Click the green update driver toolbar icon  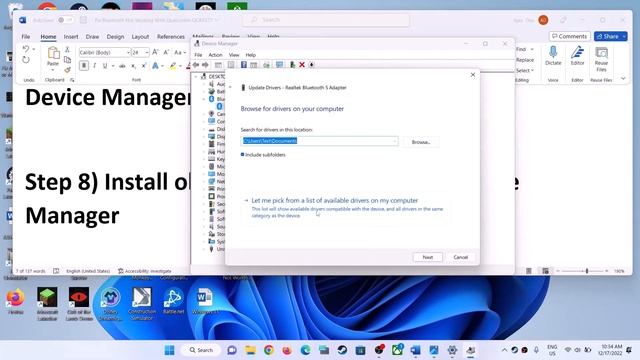(x=292, y=65)
